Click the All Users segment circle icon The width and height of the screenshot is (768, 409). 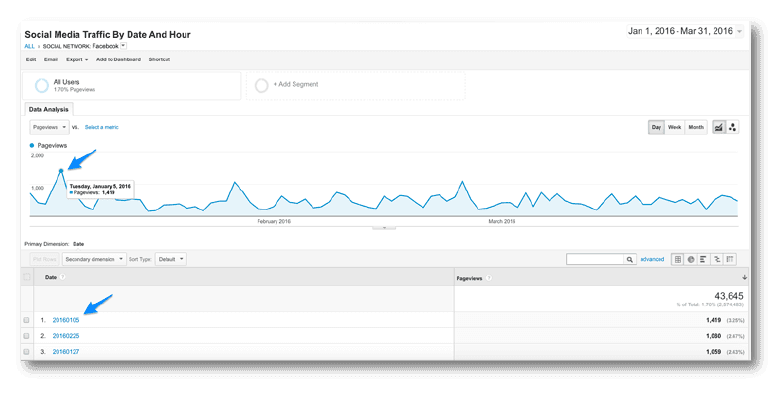42,85
